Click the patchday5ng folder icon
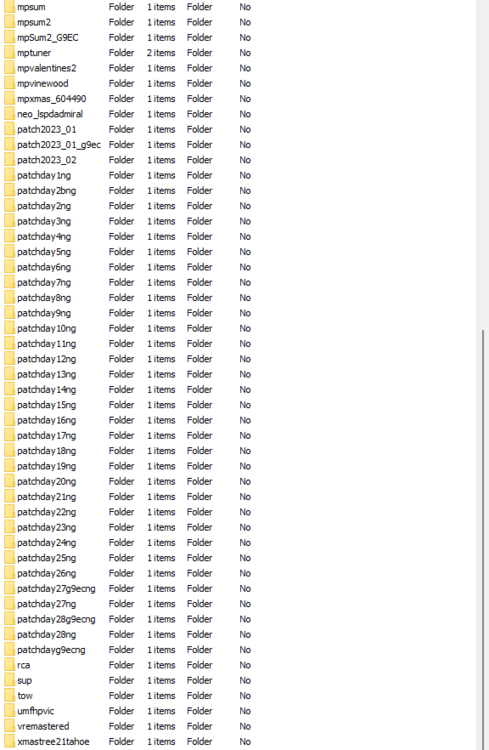The height and width of the screenshot is (750, 489). pyautogui.click(x=9, y=252)
